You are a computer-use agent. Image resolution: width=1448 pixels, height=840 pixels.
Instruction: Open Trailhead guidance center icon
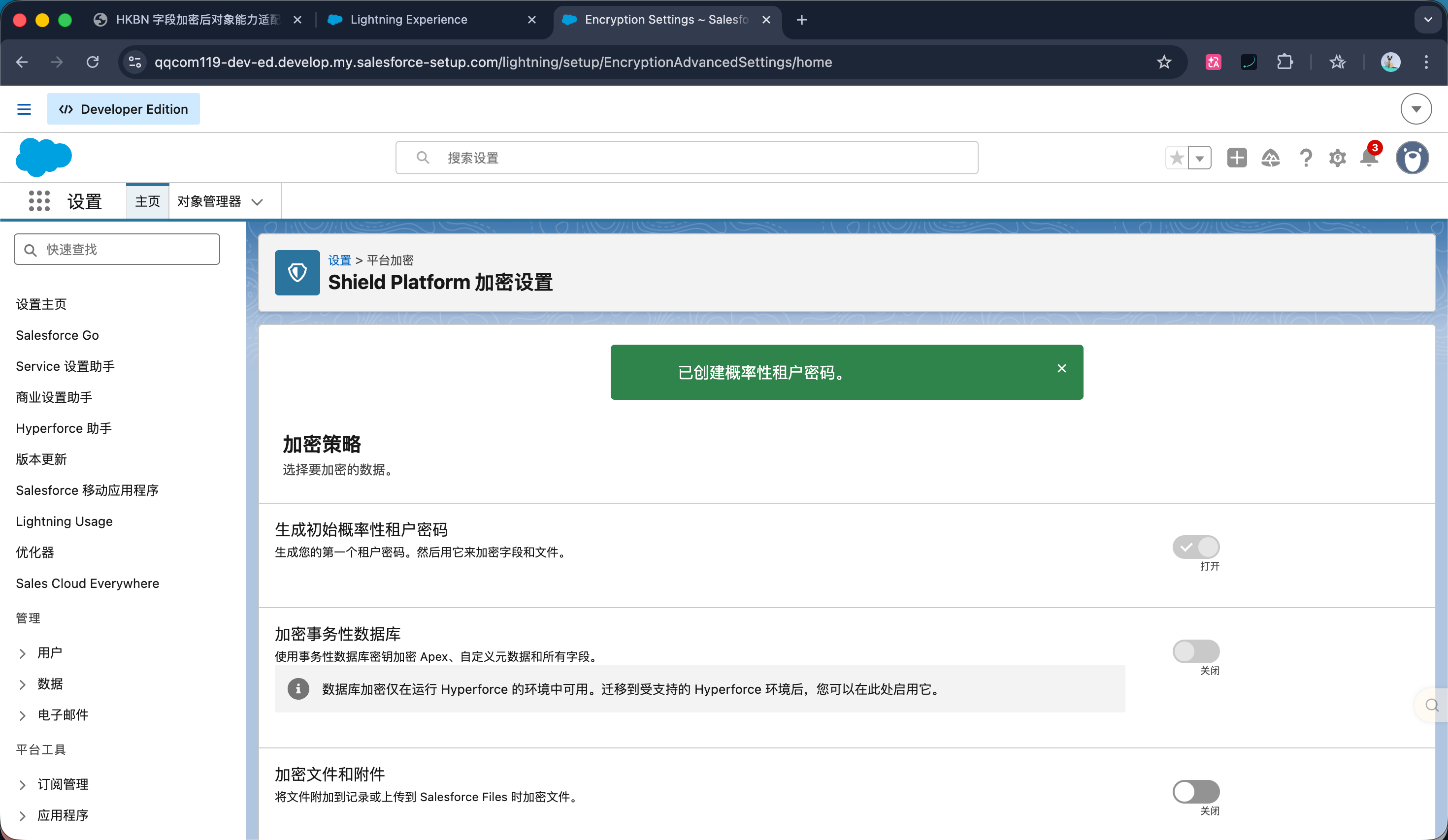point(1270,158)
